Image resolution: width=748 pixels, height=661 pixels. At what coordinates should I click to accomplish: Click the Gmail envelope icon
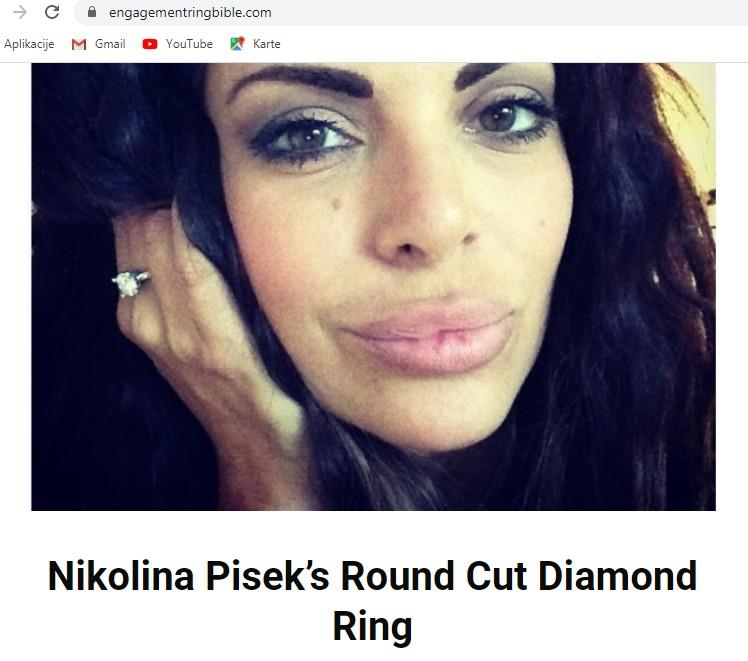point(79,44)
